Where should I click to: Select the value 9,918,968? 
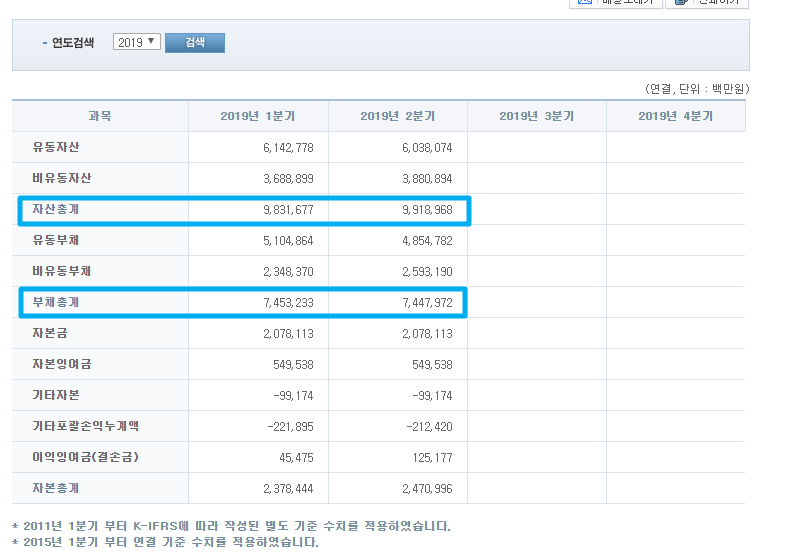(427, 210)
